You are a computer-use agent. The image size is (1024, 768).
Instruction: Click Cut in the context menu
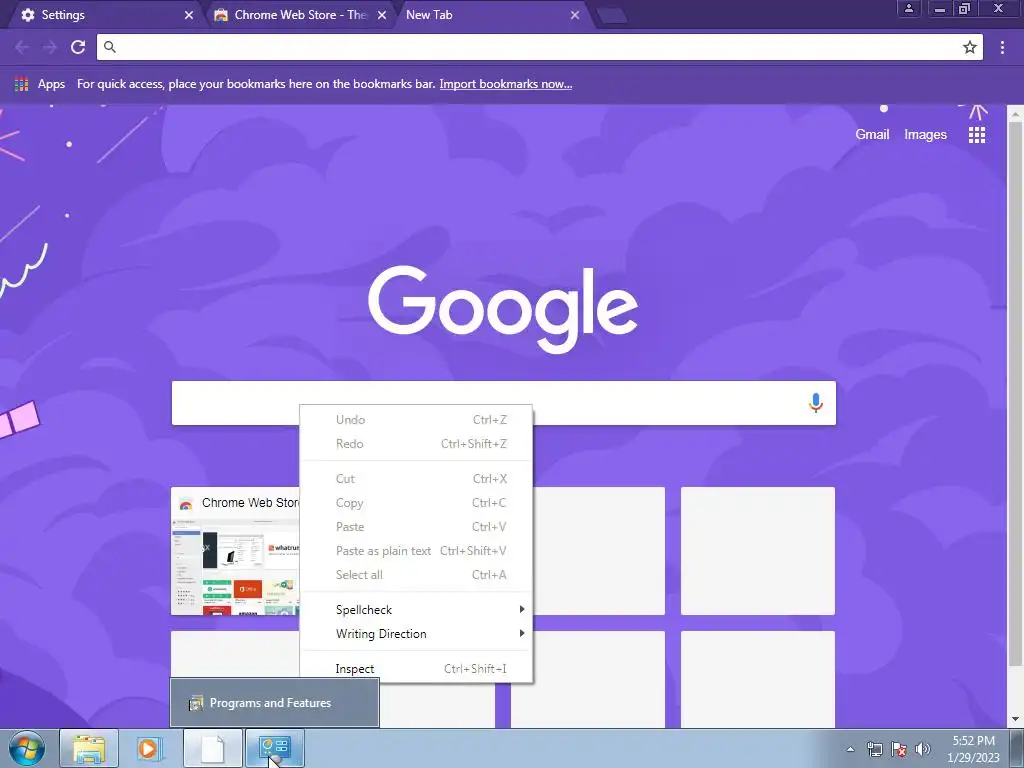click(416, 479)
